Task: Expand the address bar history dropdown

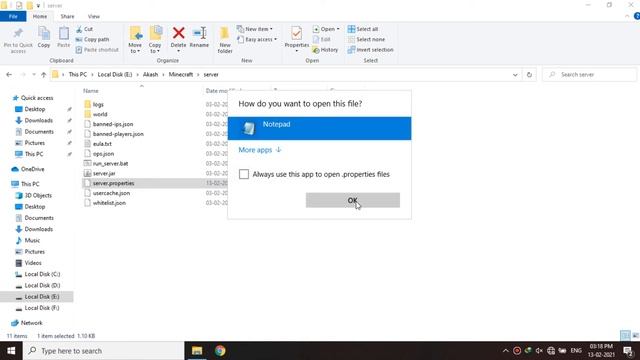Action: 515,75
